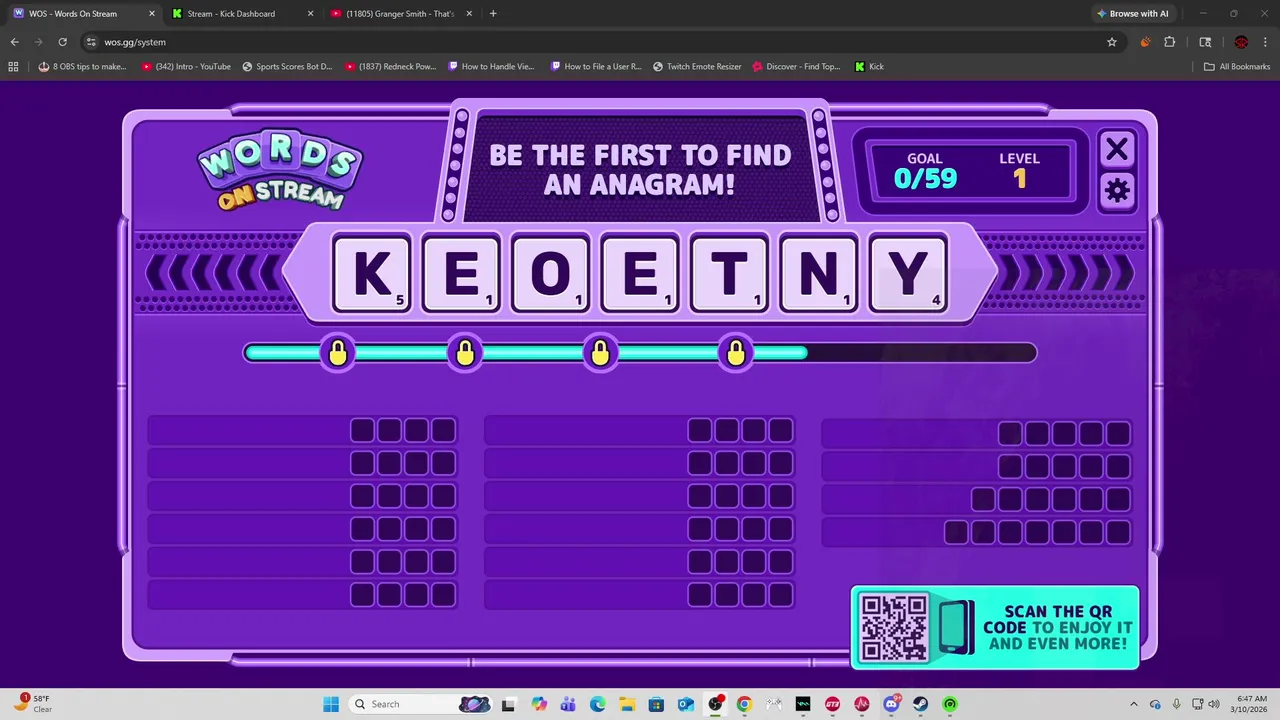Go back to the previous page

[x=14, y=42]
